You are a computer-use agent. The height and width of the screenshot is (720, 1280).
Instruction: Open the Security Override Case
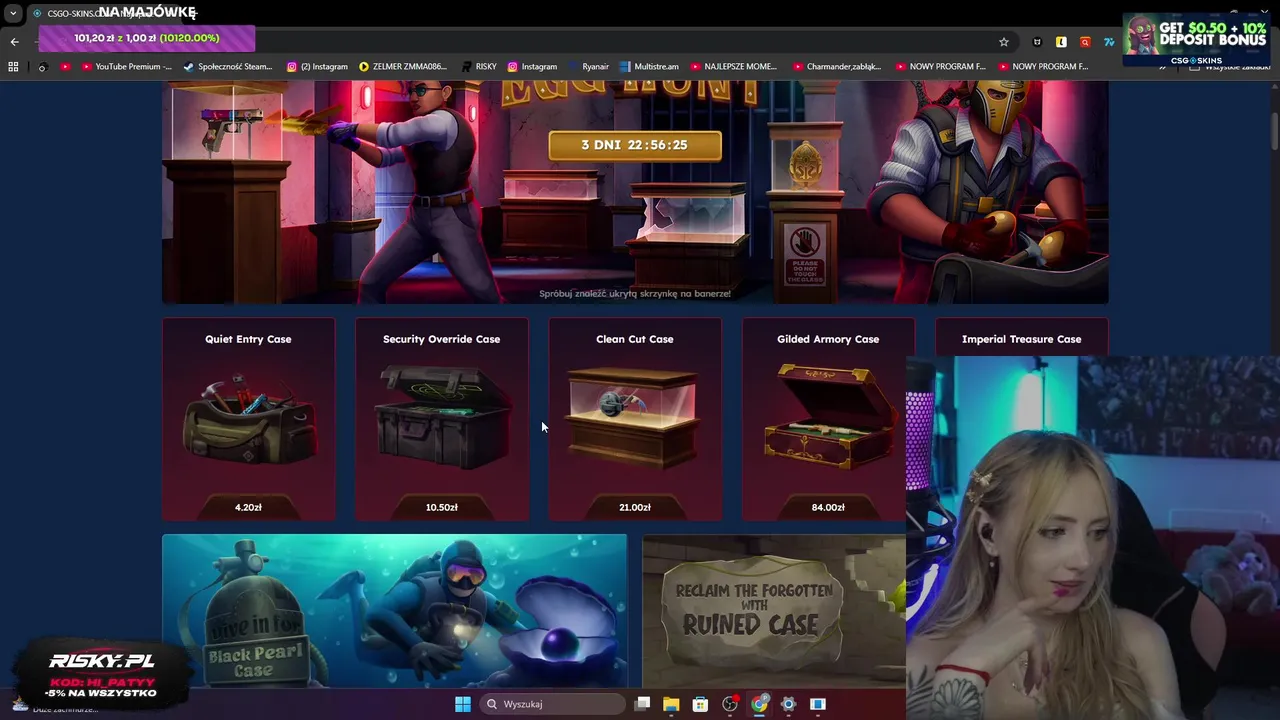coord(441,419)
